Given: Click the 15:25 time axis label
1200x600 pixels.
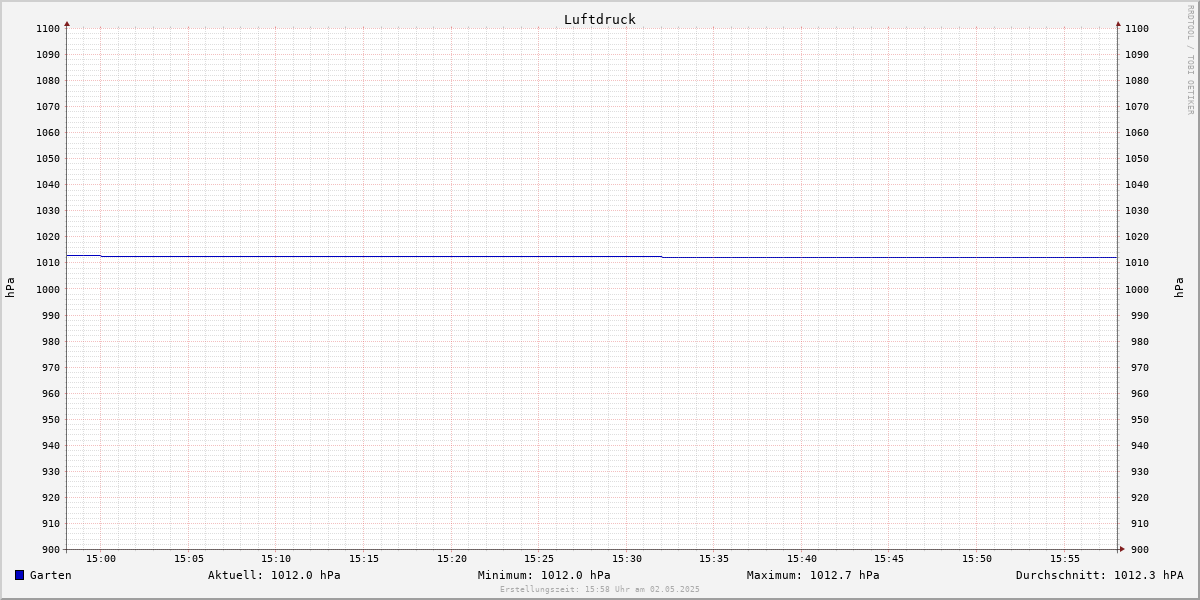Looking at the screenshot, I should coord(539,559).
